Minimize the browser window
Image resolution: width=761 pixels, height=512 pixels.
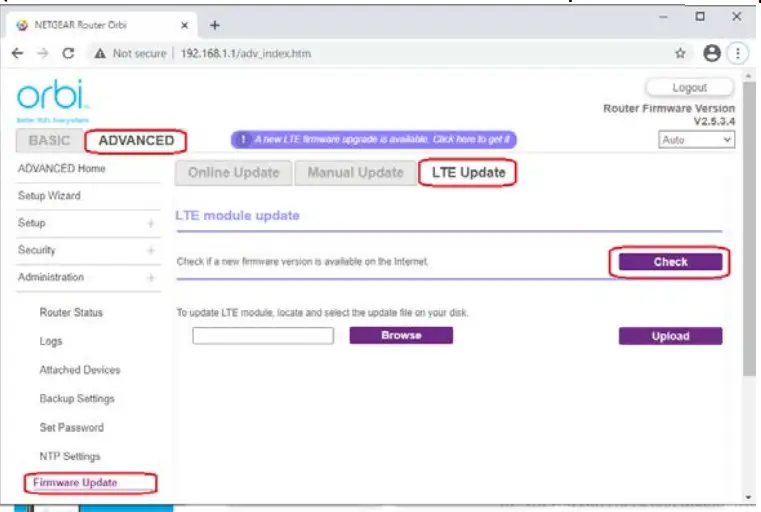coord(663,17)
